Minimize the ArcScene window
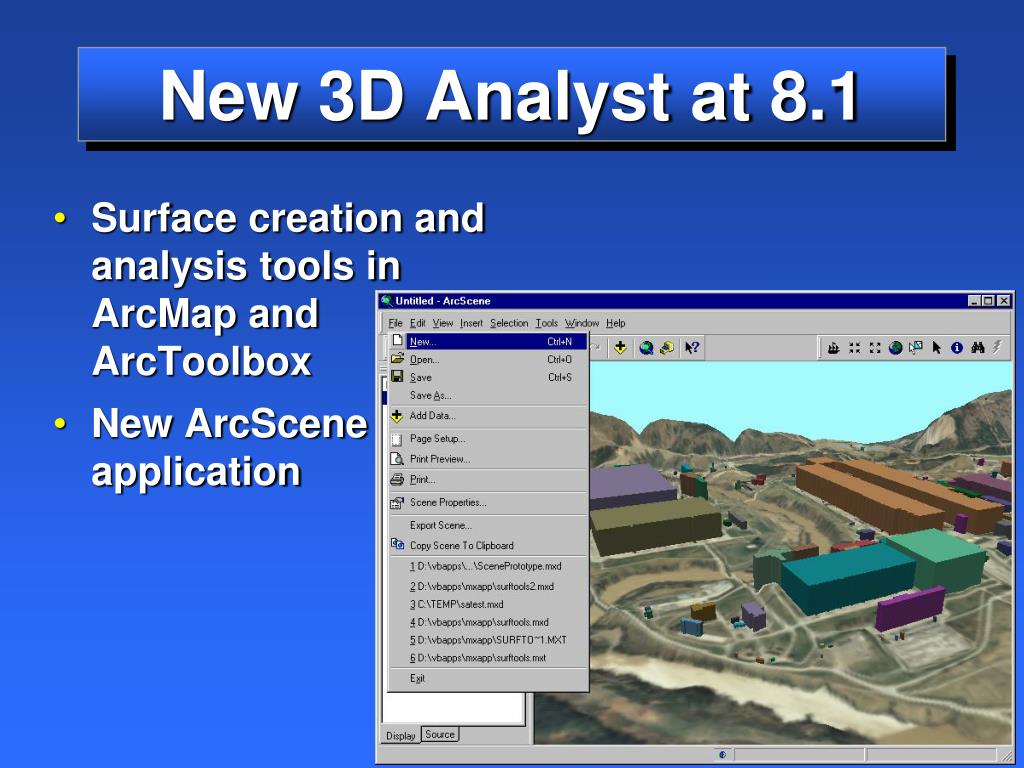Screen dimensions: 1024x768 (974, 301)
